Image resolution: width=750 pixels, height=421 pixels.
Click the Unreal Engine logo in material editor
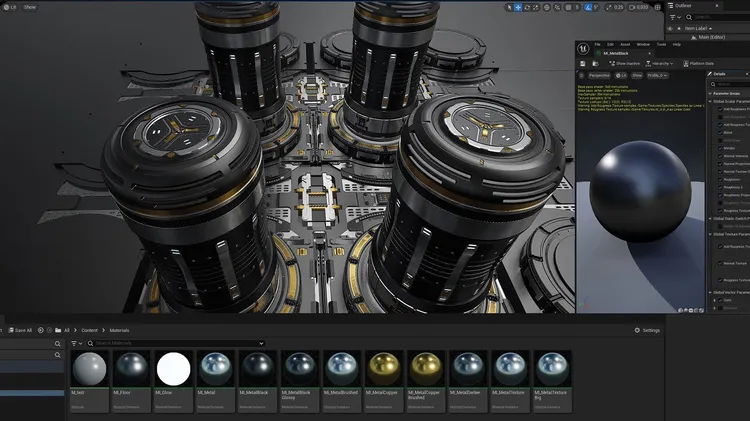(x=583, y=48)
